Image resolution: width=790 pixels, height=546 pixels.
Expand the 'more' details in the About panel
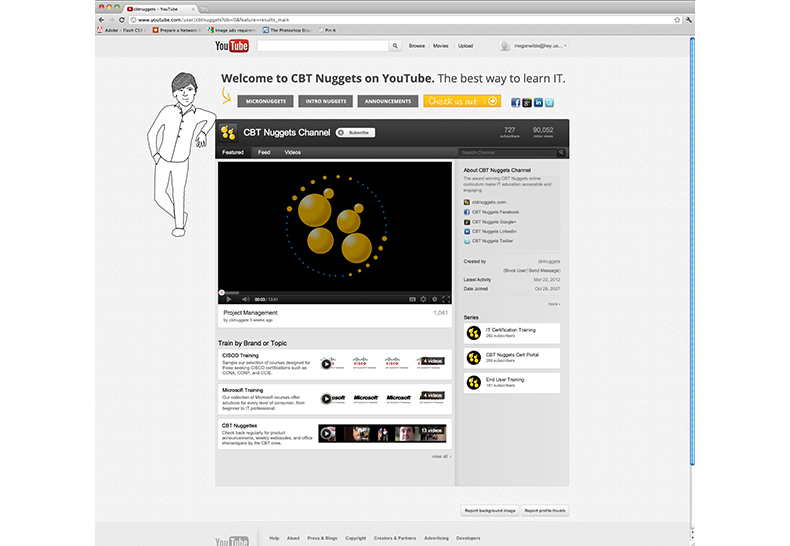(554, 303)
